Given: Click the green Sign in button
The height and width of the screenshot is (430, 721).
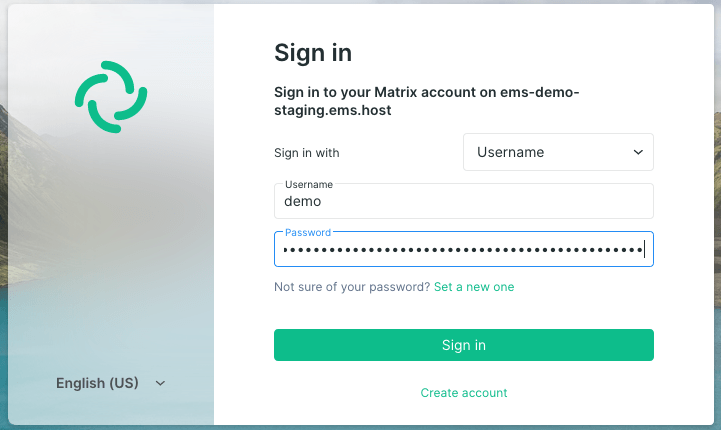Looking at the screenshot, I should 464,345.
